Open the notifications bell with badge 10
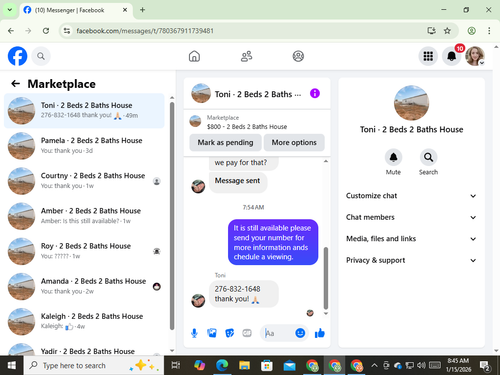This screenshot has height=375, width=500. click(452, 56)
